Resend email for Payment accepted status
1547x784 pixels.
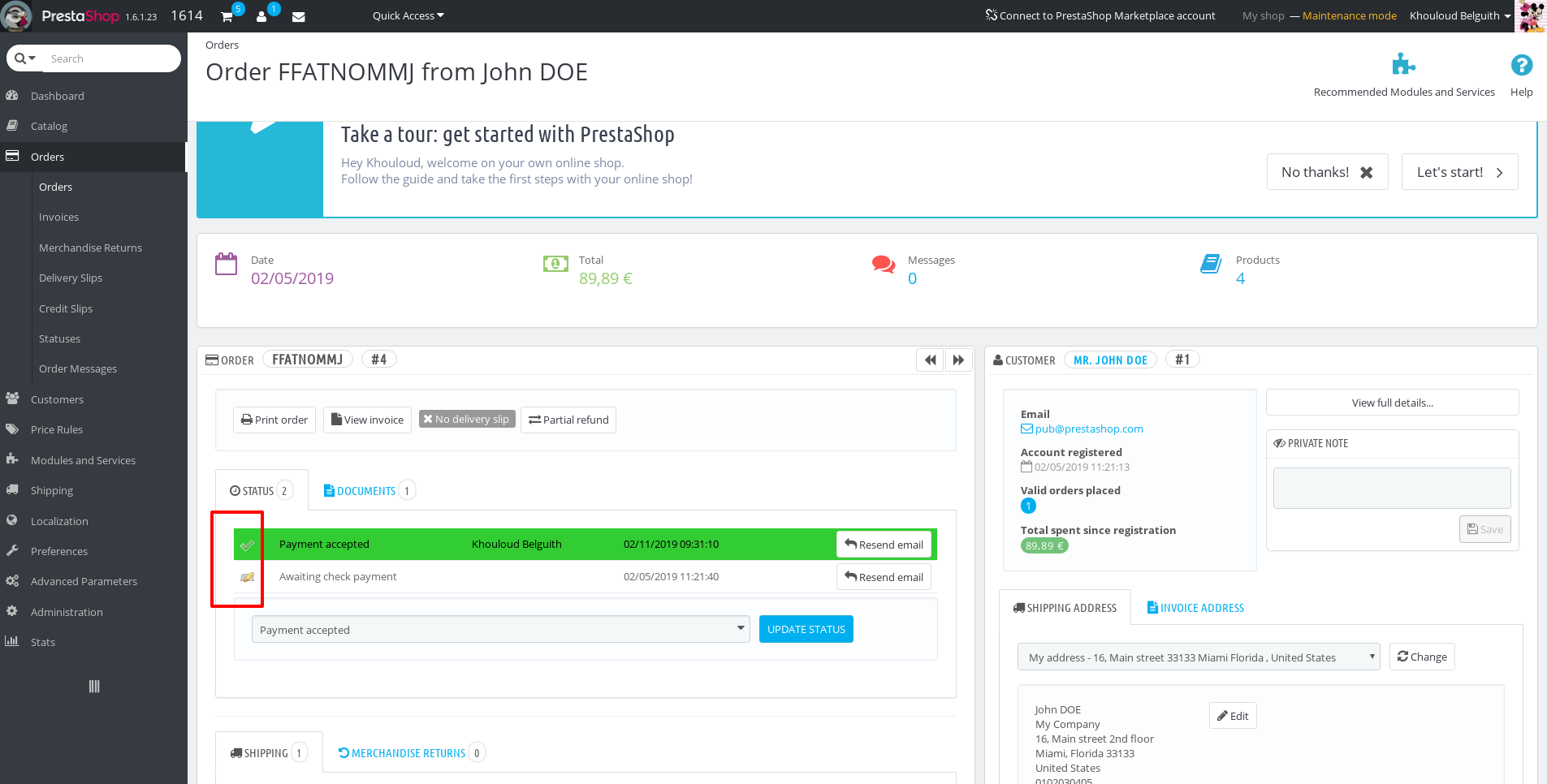click(x=884, y=545)
